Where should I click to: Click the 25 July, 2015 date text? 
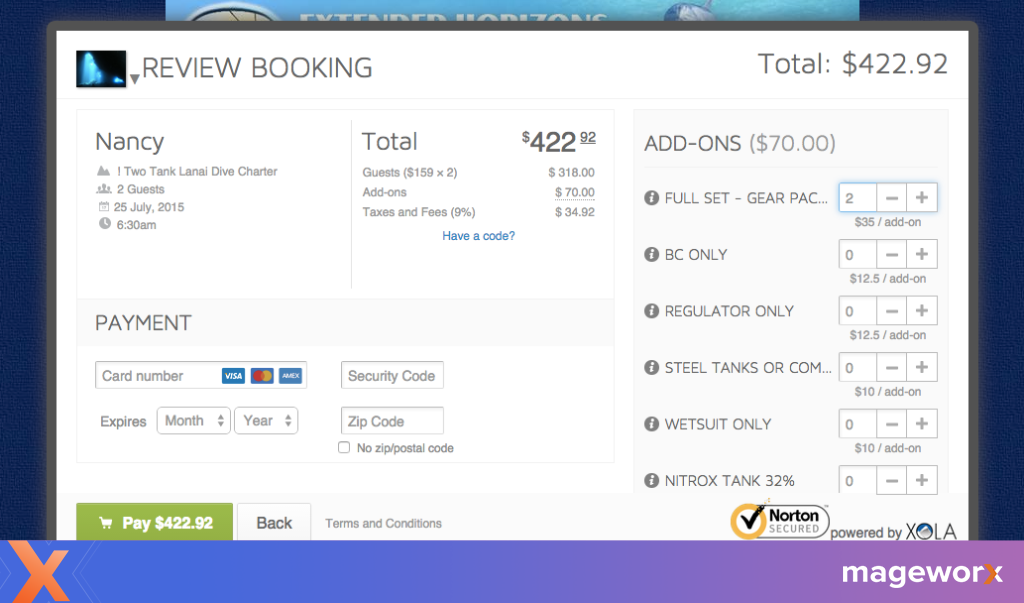coord(149,207)
